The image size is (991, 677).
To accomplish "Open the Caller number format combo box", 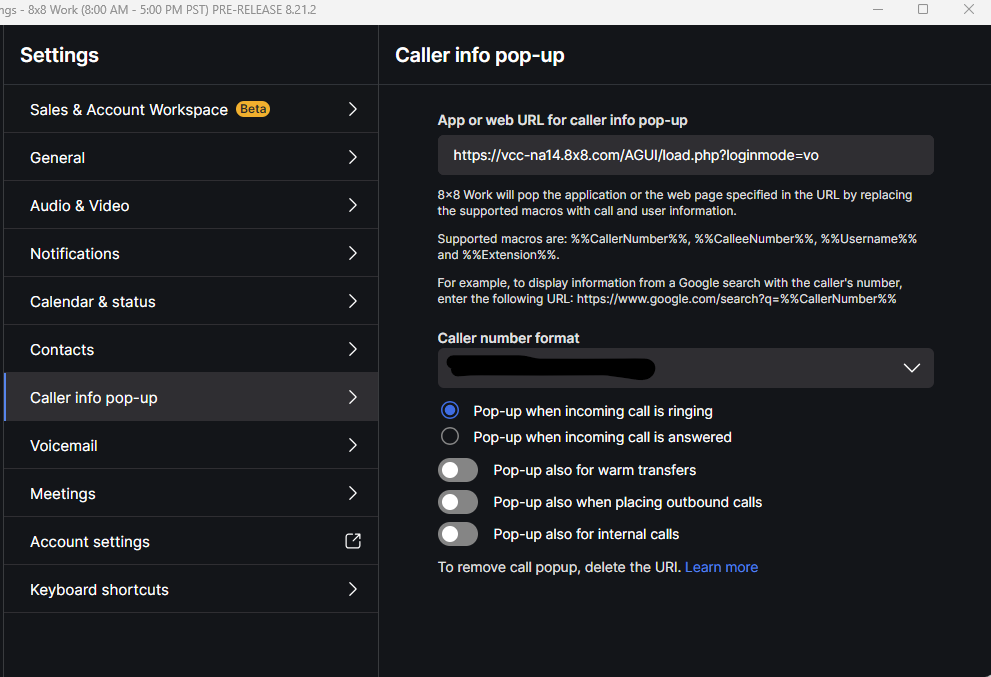I will tap(686, 368).
